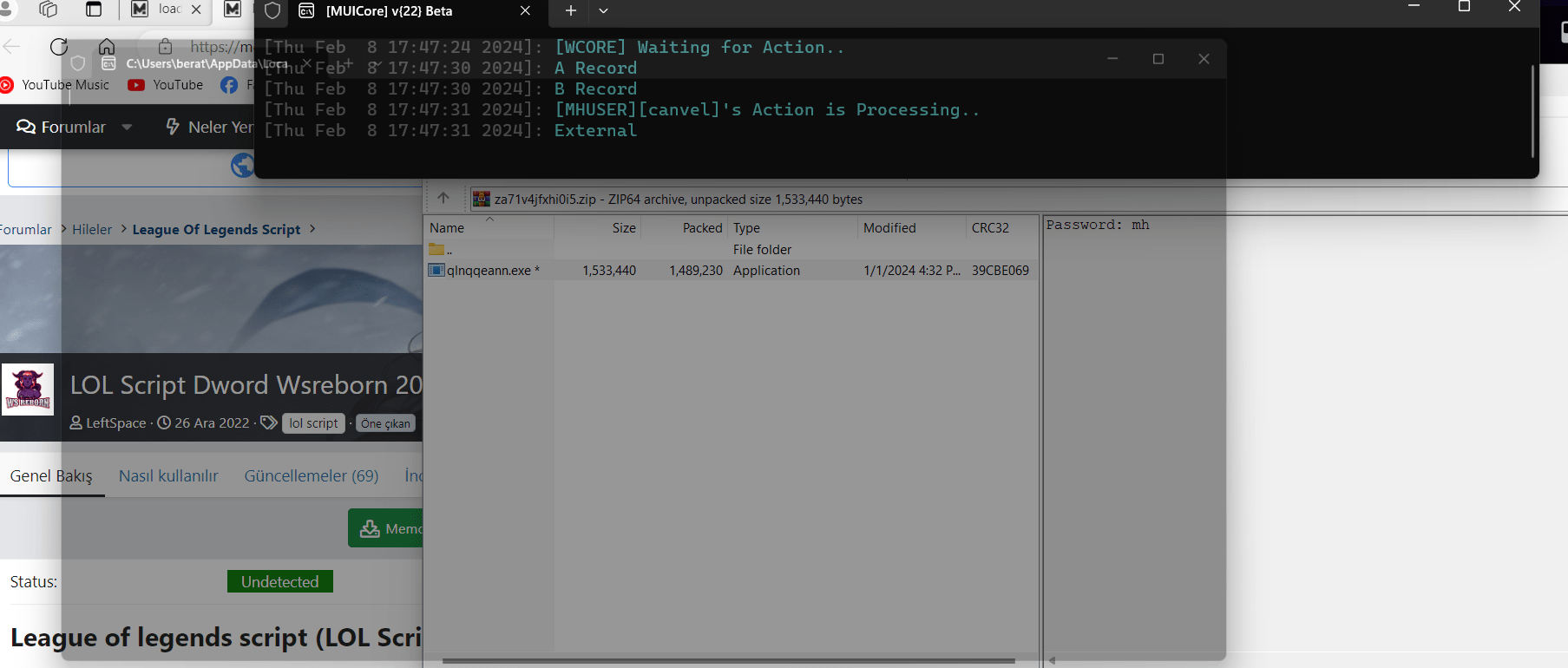The height and width of the screenshot is (668, 1568).
Task: Open the Neler Yeni nav menu
Action: pyautogui.click(x=210, y=128)
